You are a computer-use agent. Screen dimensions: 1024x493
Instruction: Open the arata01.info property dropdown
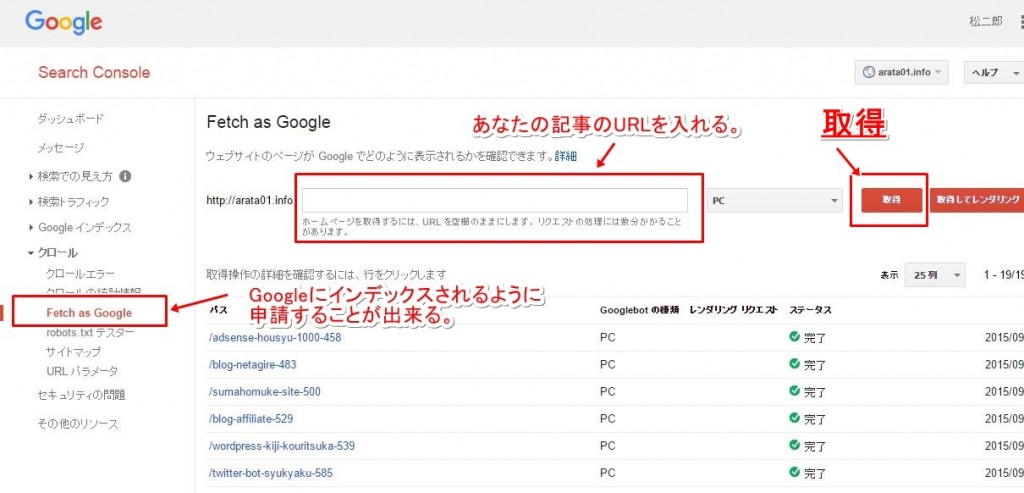coord(901,72)
